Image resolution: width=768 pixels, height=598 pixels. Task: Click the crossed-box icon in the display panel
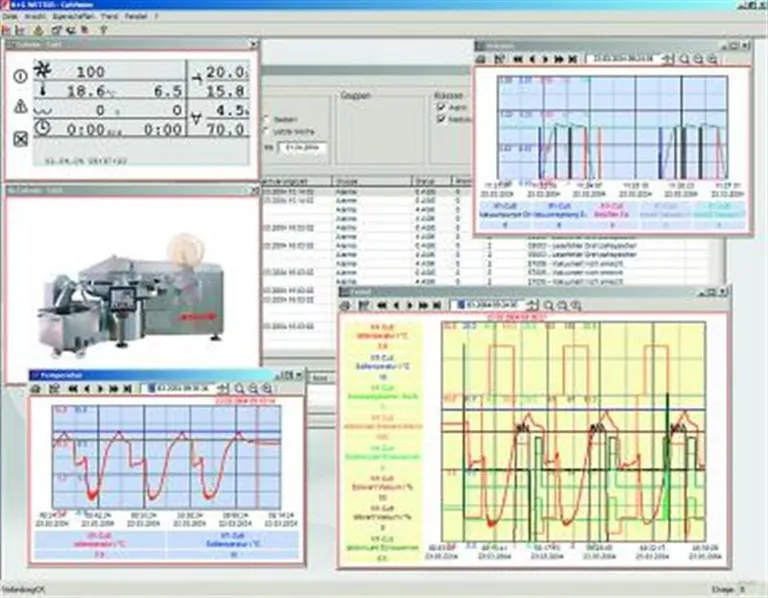click(20, 140)
